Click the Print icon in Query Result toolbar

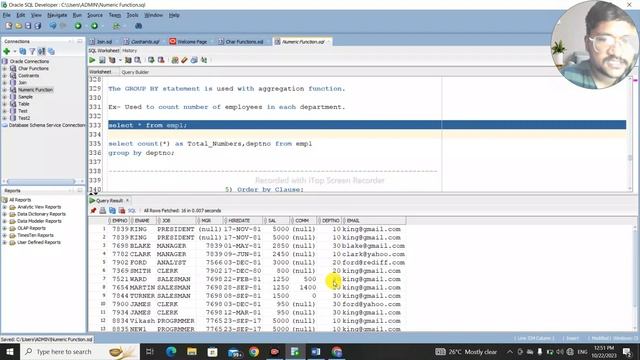(x=102, y=211)
